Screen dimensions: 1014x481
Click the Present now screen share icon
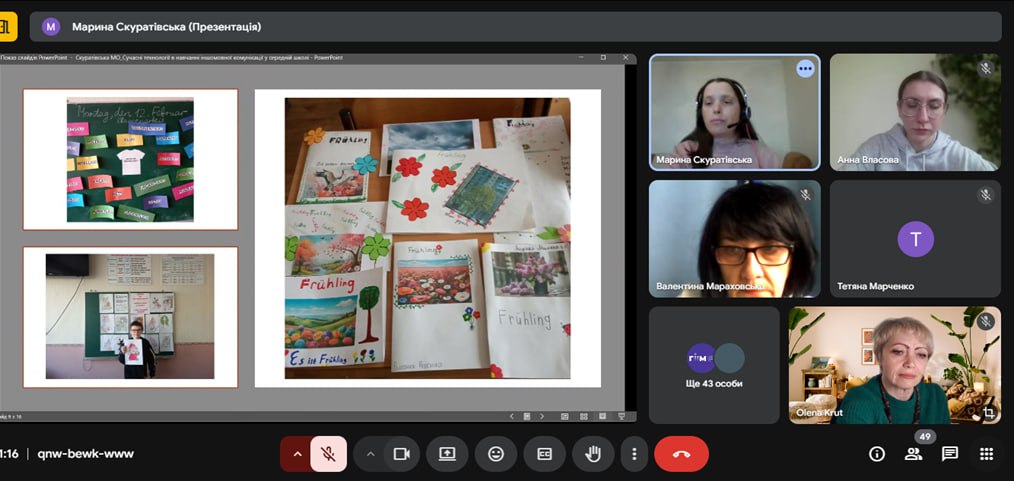[x=447, y=454]
